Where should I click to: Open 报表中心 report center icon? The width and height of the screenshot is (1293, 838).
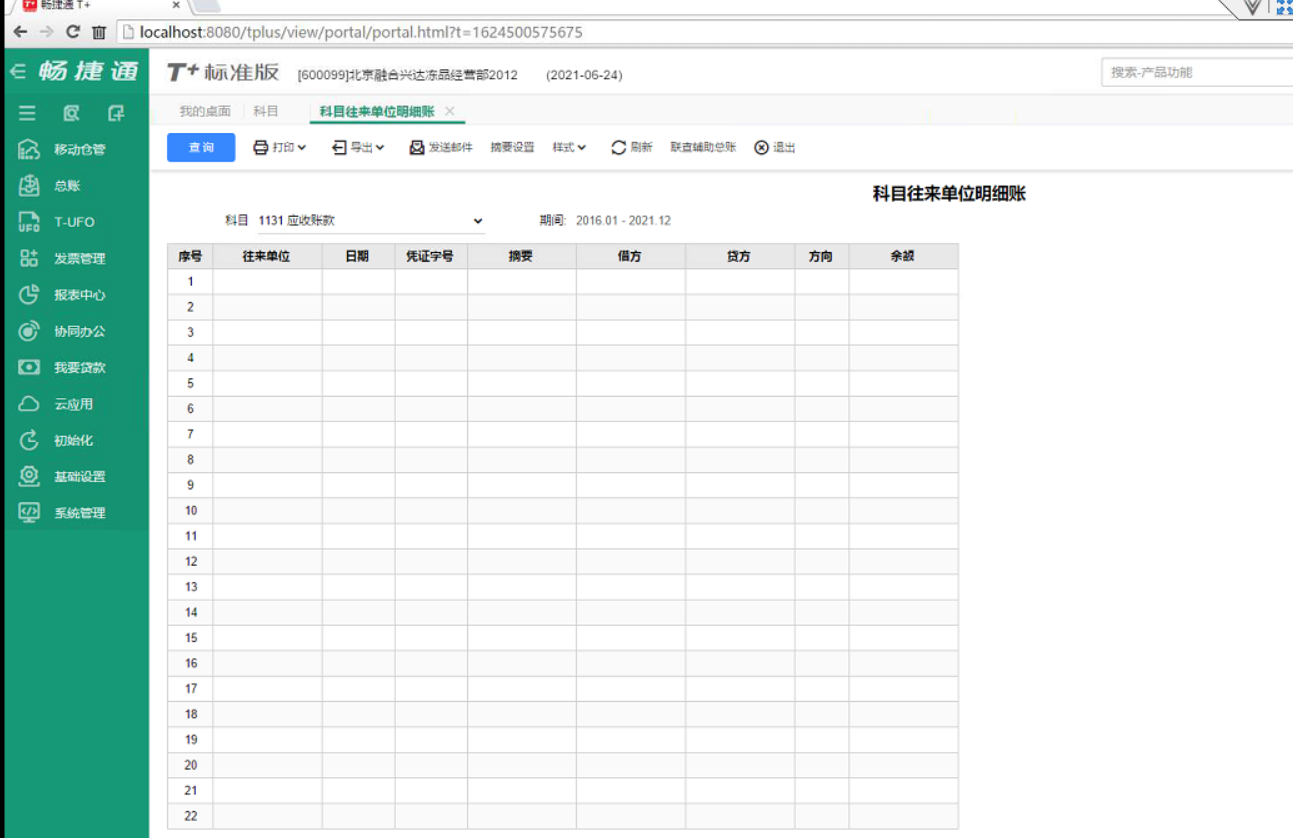29,295
